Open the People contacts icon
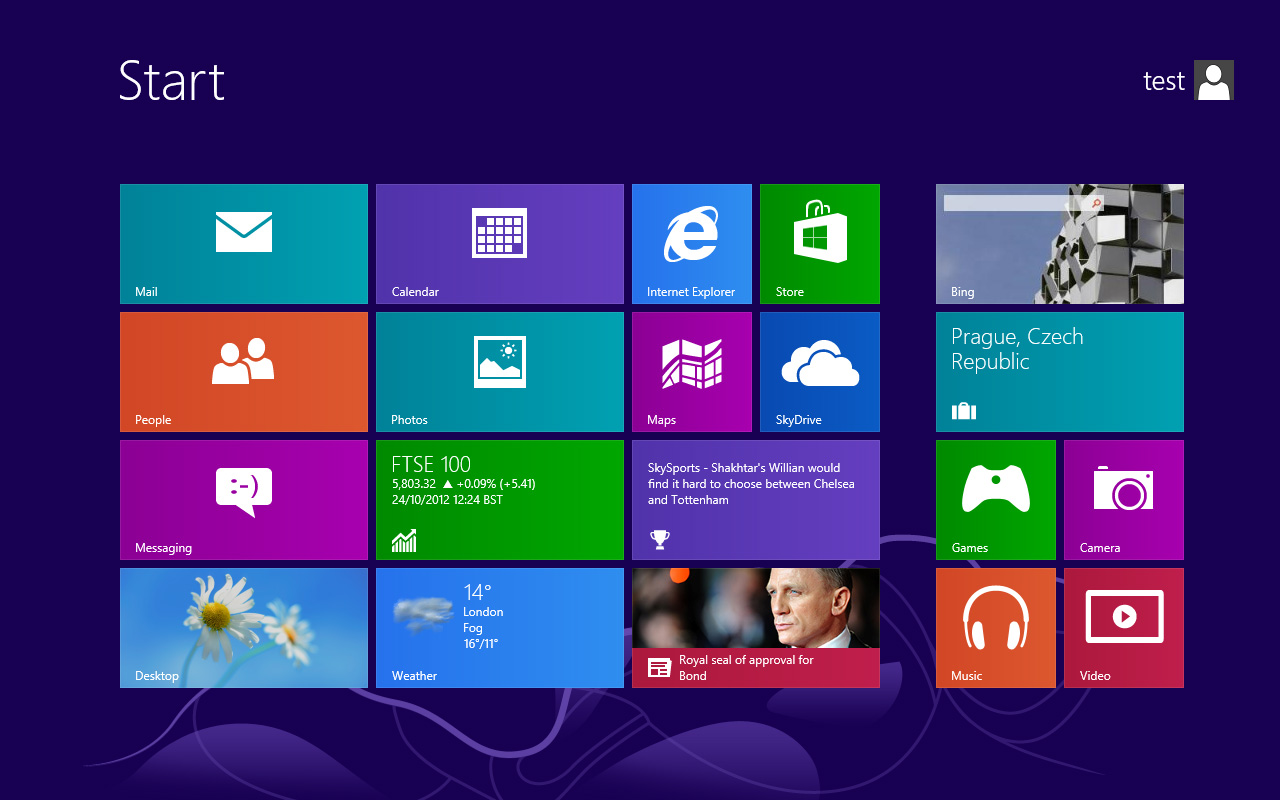The image size is (1280, 800). [243, 361]
